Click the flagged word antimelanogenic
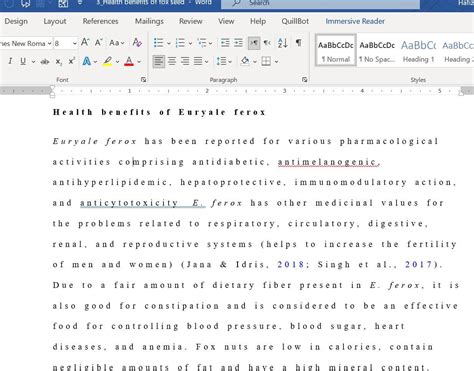The height and width of the screenshot is (371, 474). pyautogui.click(x=328, y=162)
